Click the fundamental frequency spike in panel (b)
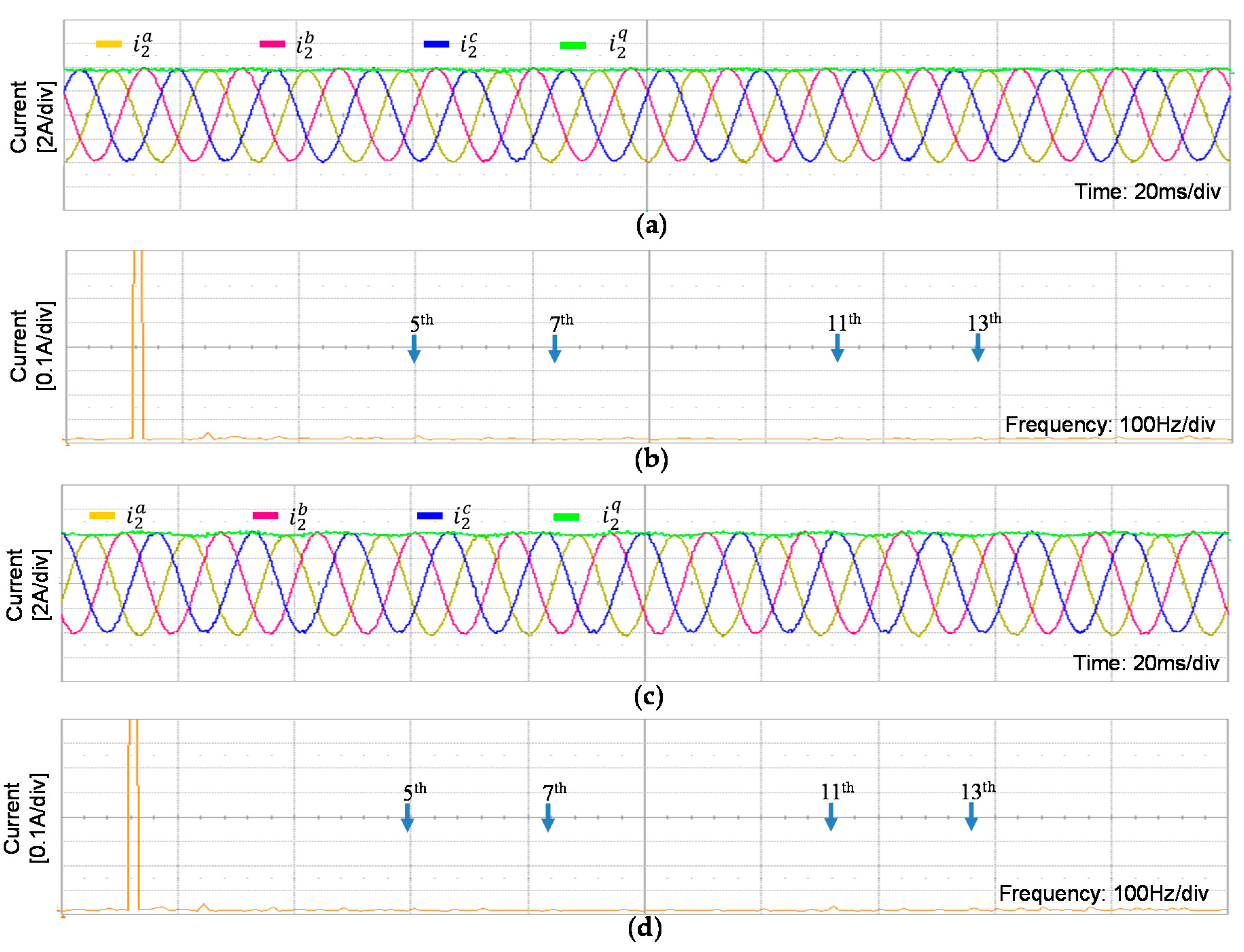1244x952 pixels. (138, 346)
